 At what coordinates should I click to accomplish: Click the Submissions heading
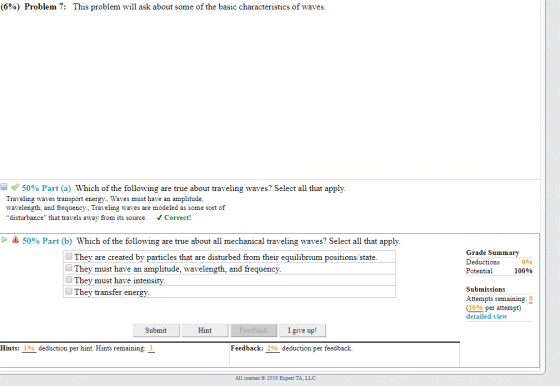pos(486,289)
